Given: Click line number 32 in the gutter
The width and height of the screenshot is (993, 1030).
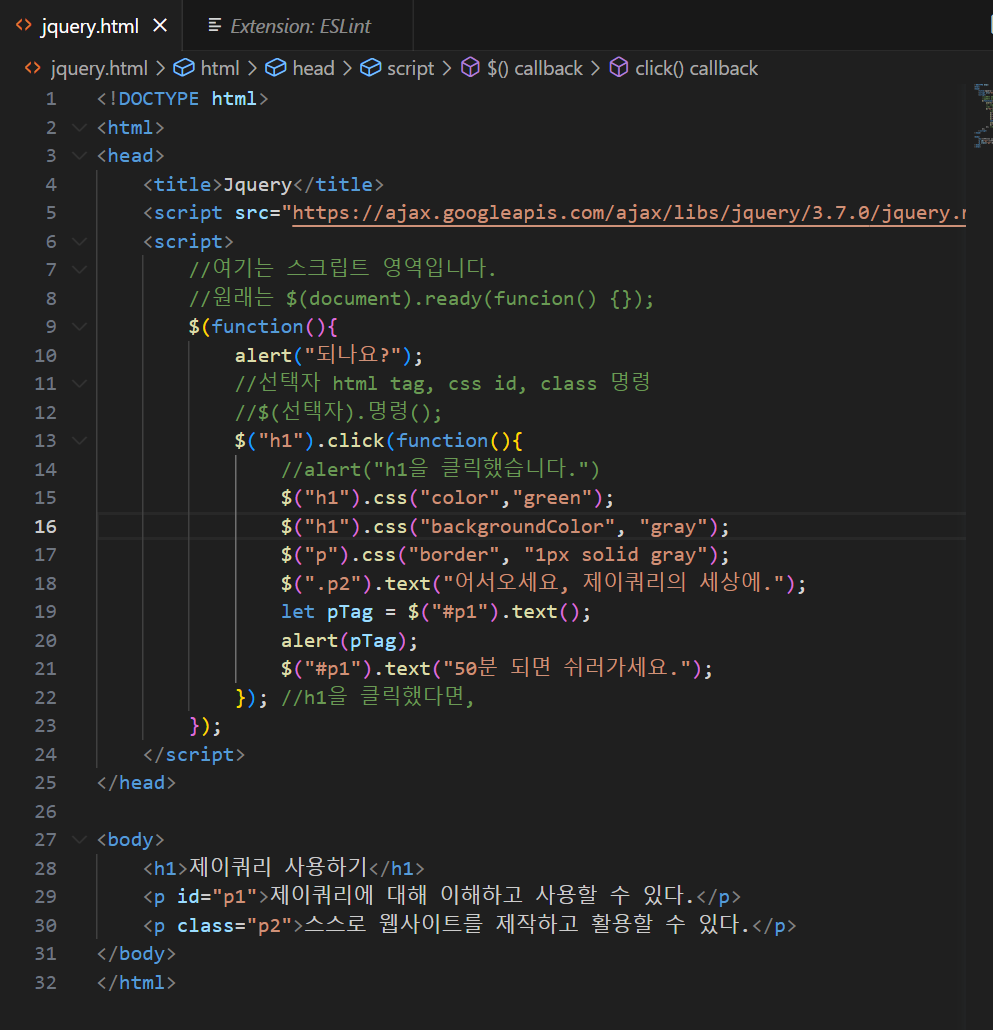Looking at the screenshot, I should [45, 983].
